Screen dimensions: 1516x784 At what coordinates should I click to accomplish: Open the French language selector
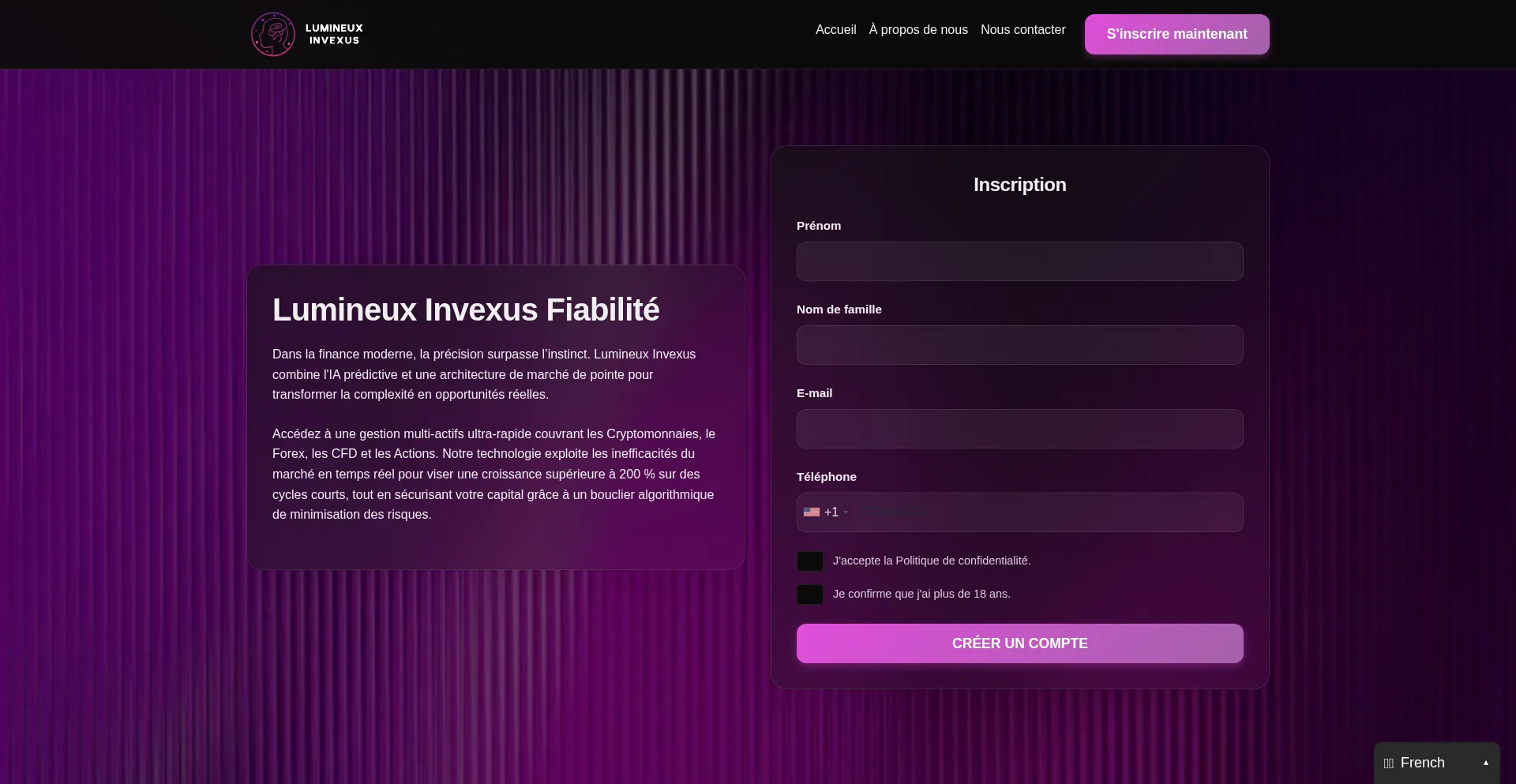tap(1436, 763)
